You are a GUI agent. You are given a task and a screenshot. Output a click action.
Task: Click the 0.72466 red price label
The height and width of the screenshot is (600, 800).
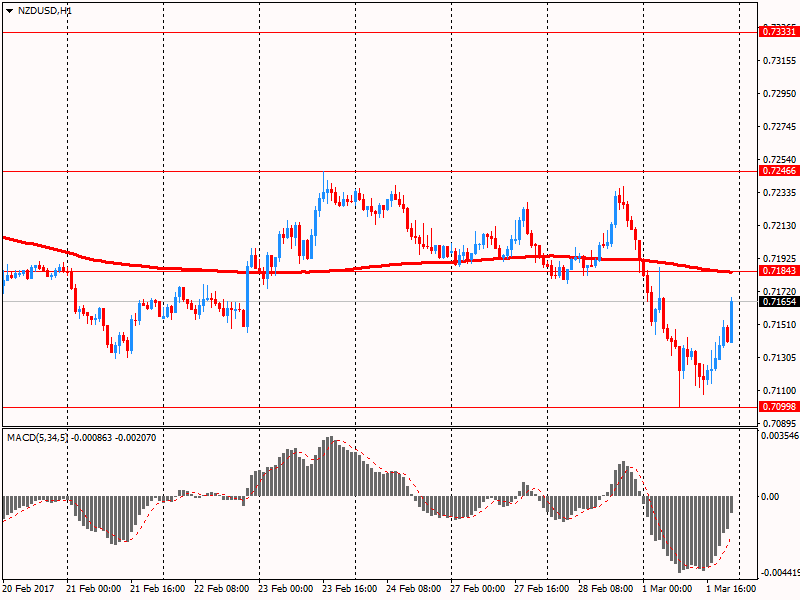pos(778,171)
